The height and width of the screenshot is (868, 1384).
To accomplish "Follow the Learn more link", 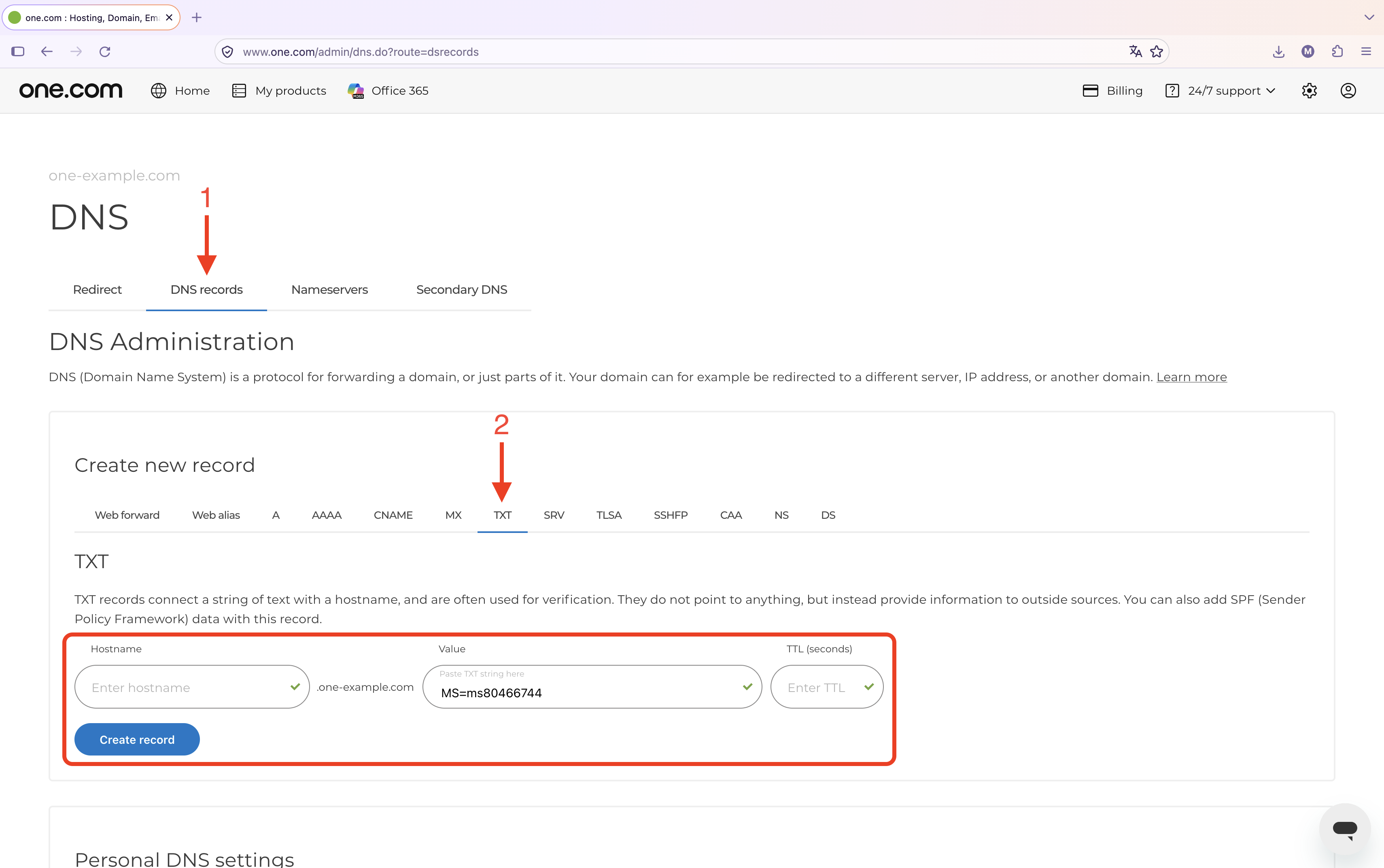I will click(x=1191, y=377).
